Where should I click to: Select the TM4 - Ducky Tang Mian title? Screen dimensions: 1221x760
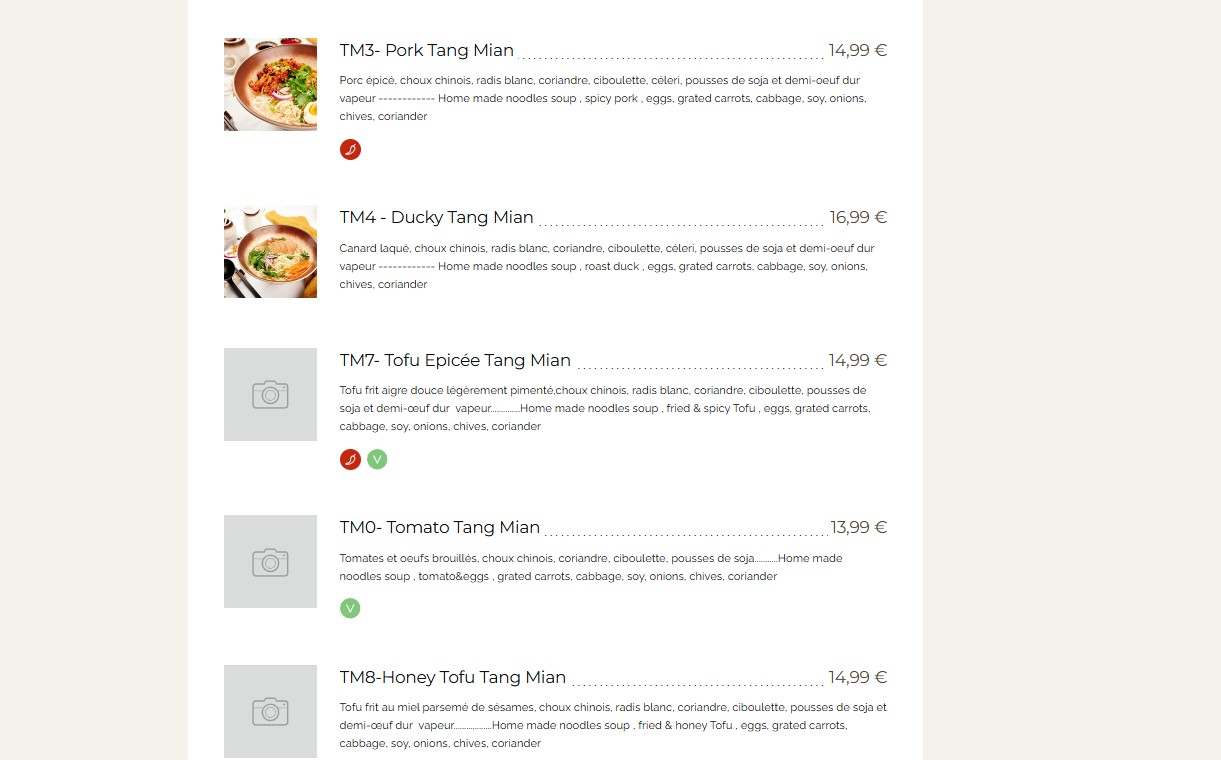[436, 217]
